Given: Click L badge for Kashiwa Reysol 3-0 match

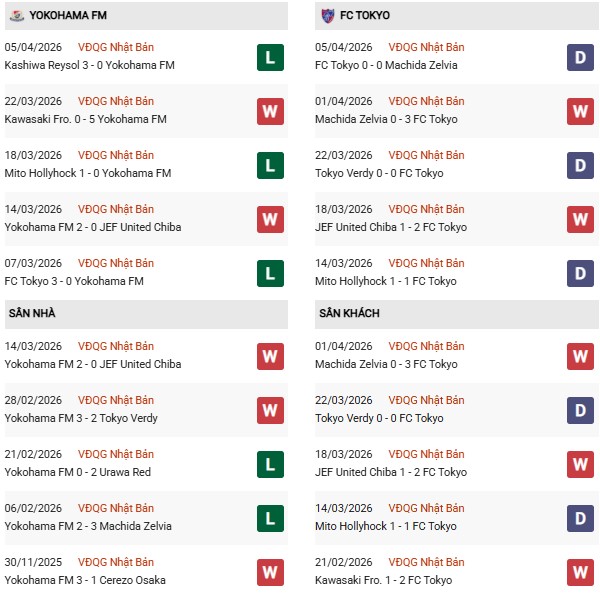Looking at the screenshot, I should click(x=269, y=57).
